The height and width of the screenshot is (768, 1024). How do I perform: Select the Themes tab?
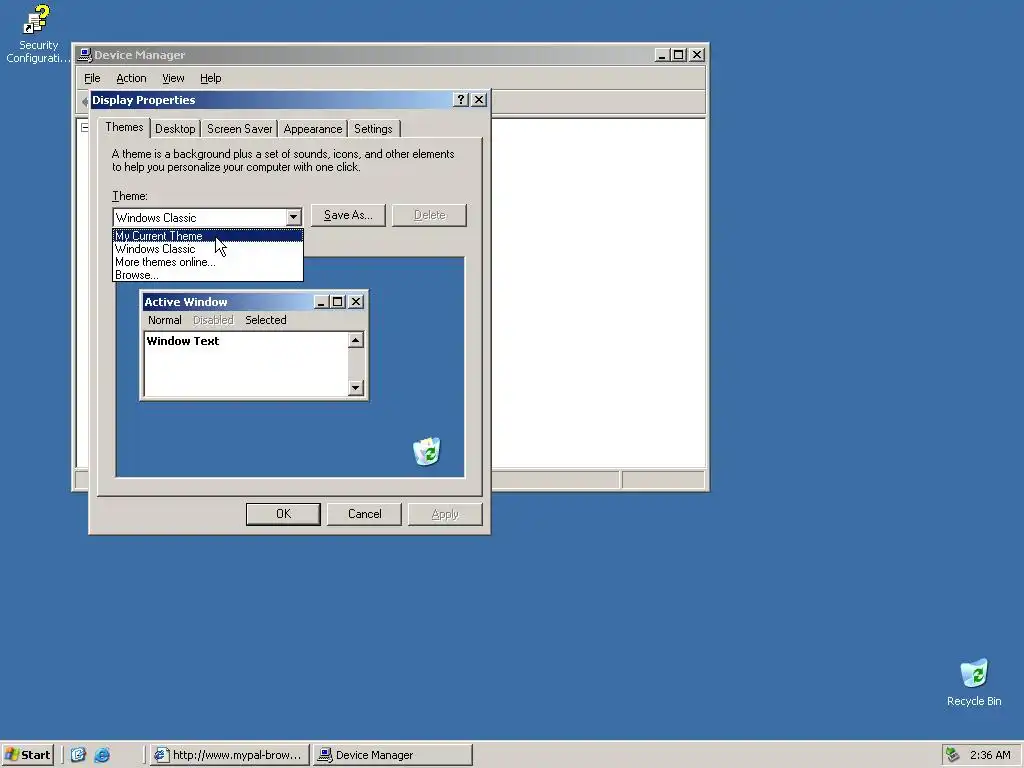(124, 127)
